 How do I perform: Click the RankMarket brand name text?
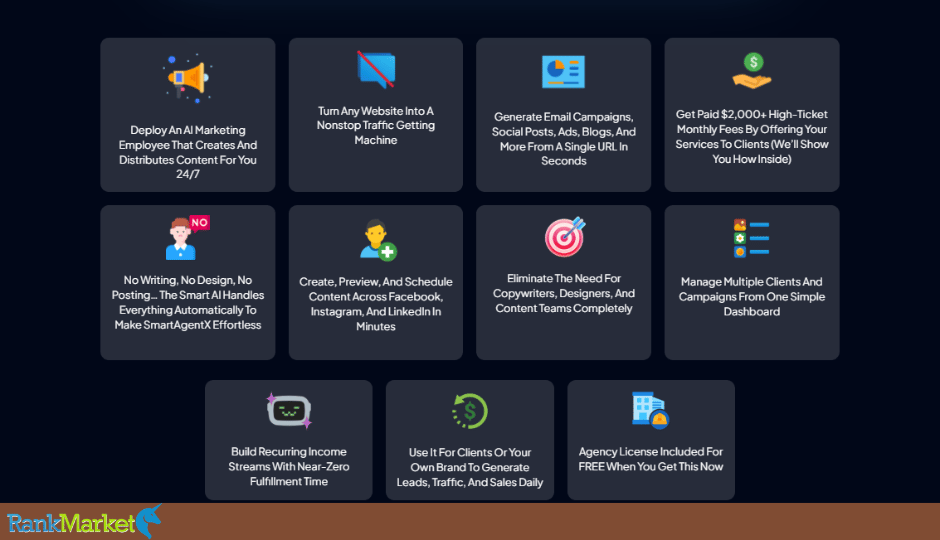pyautogui.click(x=71, y=523)
